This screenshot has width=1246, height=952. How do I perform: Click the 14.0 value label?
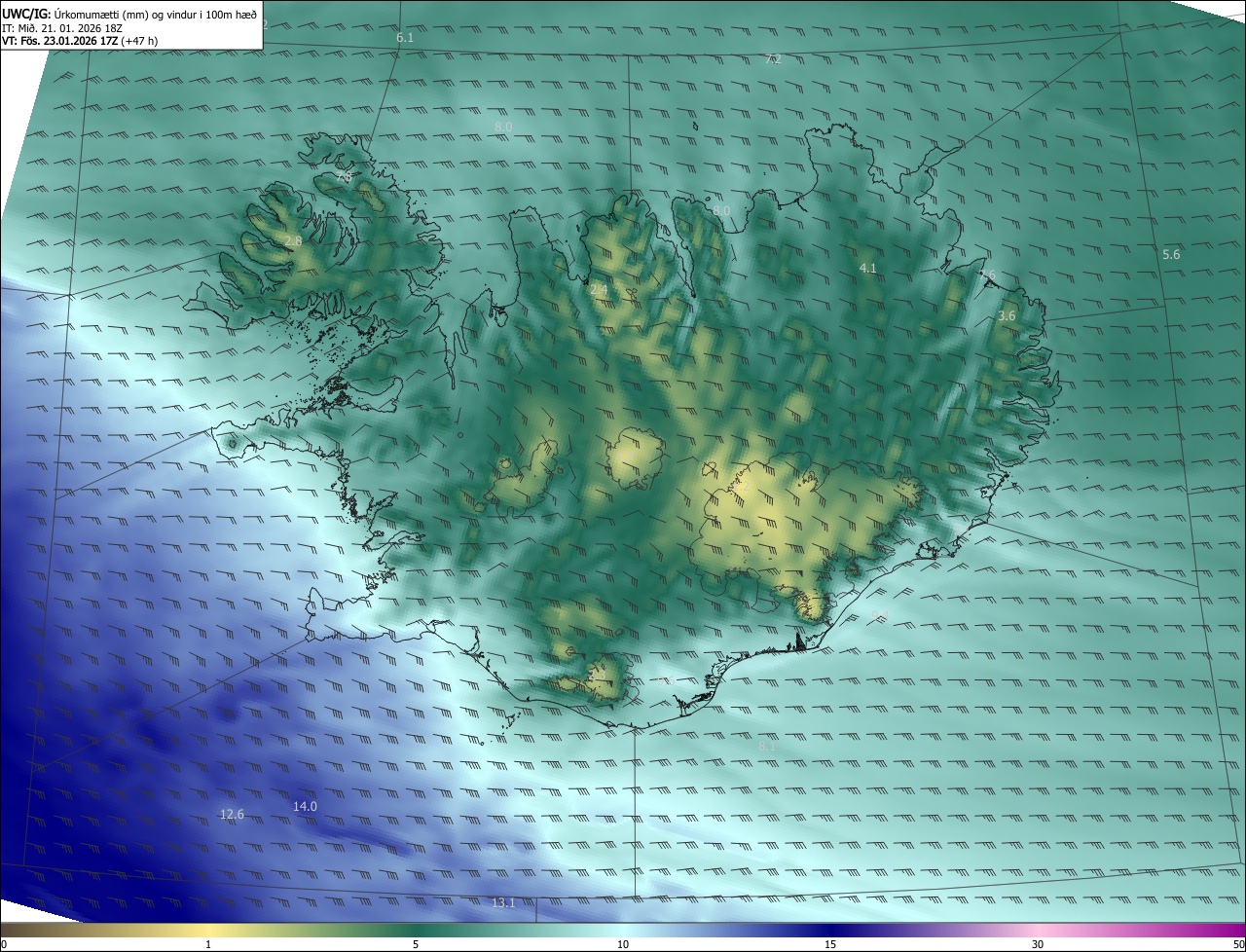point(305,806)
